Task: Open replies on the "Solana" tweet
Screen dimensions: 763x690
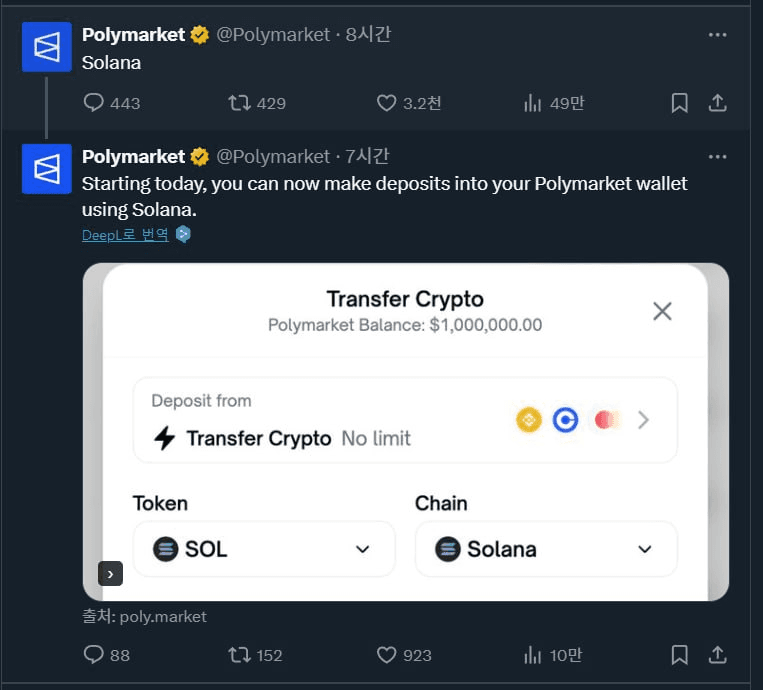Action: 112,103
